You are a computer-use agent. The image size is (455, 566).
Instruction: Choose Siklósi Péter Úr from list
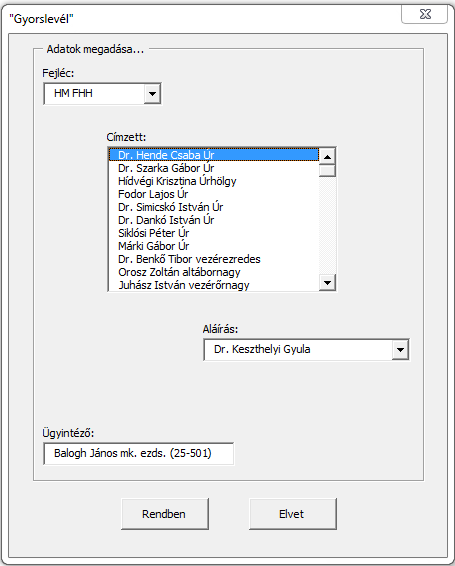[214, 233]
